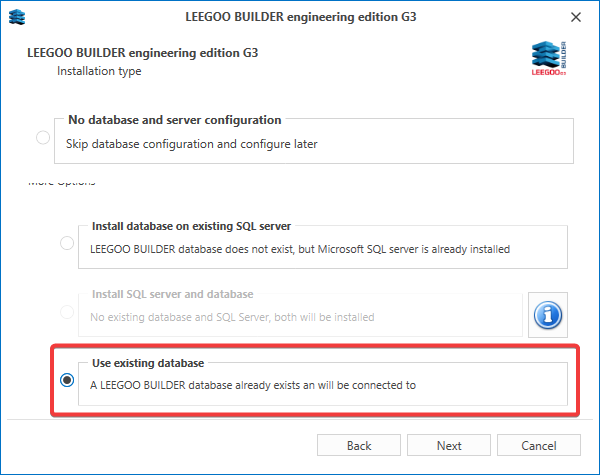The height and width of the screenshot is (475, 600).
Task: Click 'Skip database configuration and configure later' text
Action: pyautogui.click(x=192, y=144)
